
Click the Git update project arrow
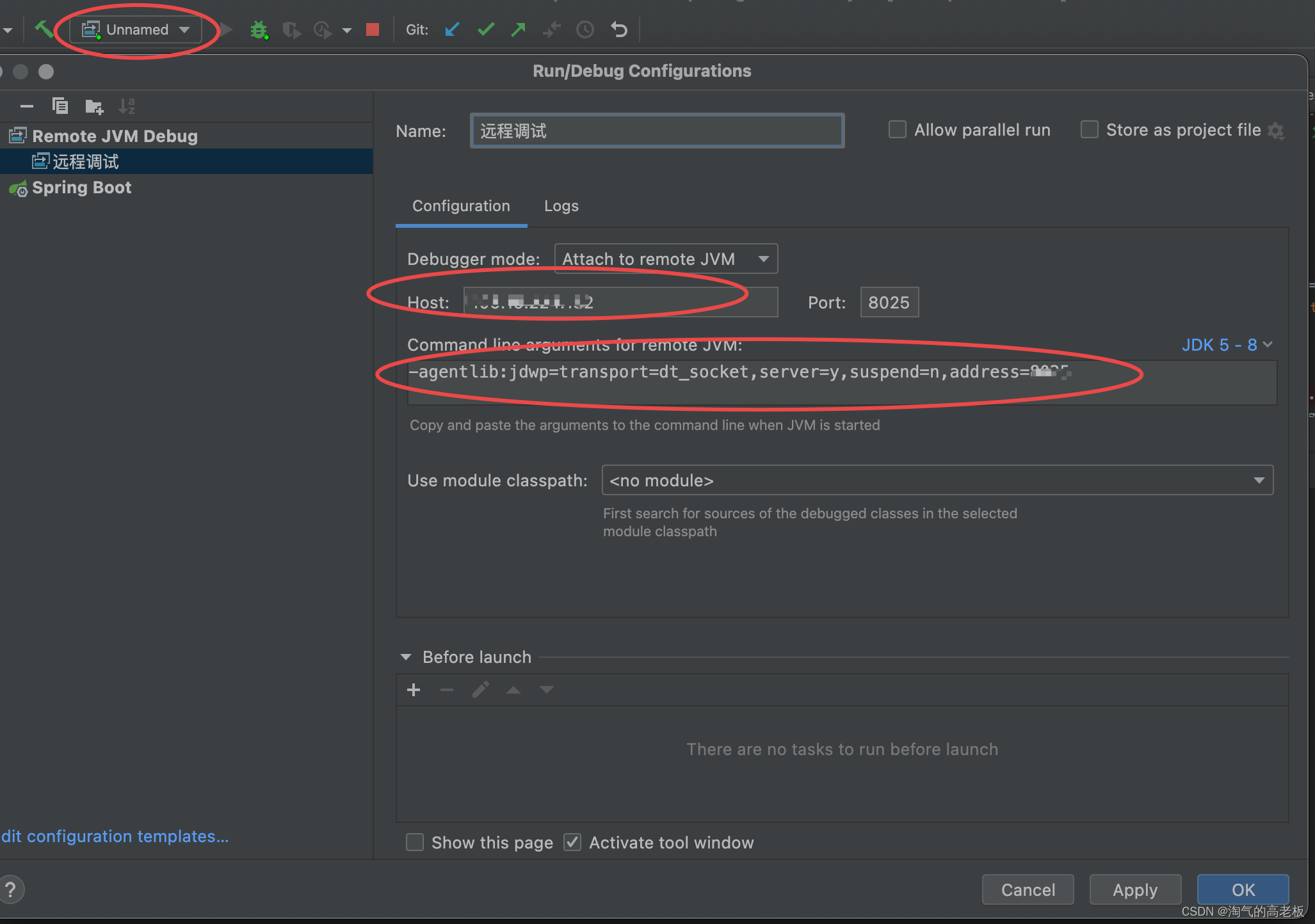452,29
